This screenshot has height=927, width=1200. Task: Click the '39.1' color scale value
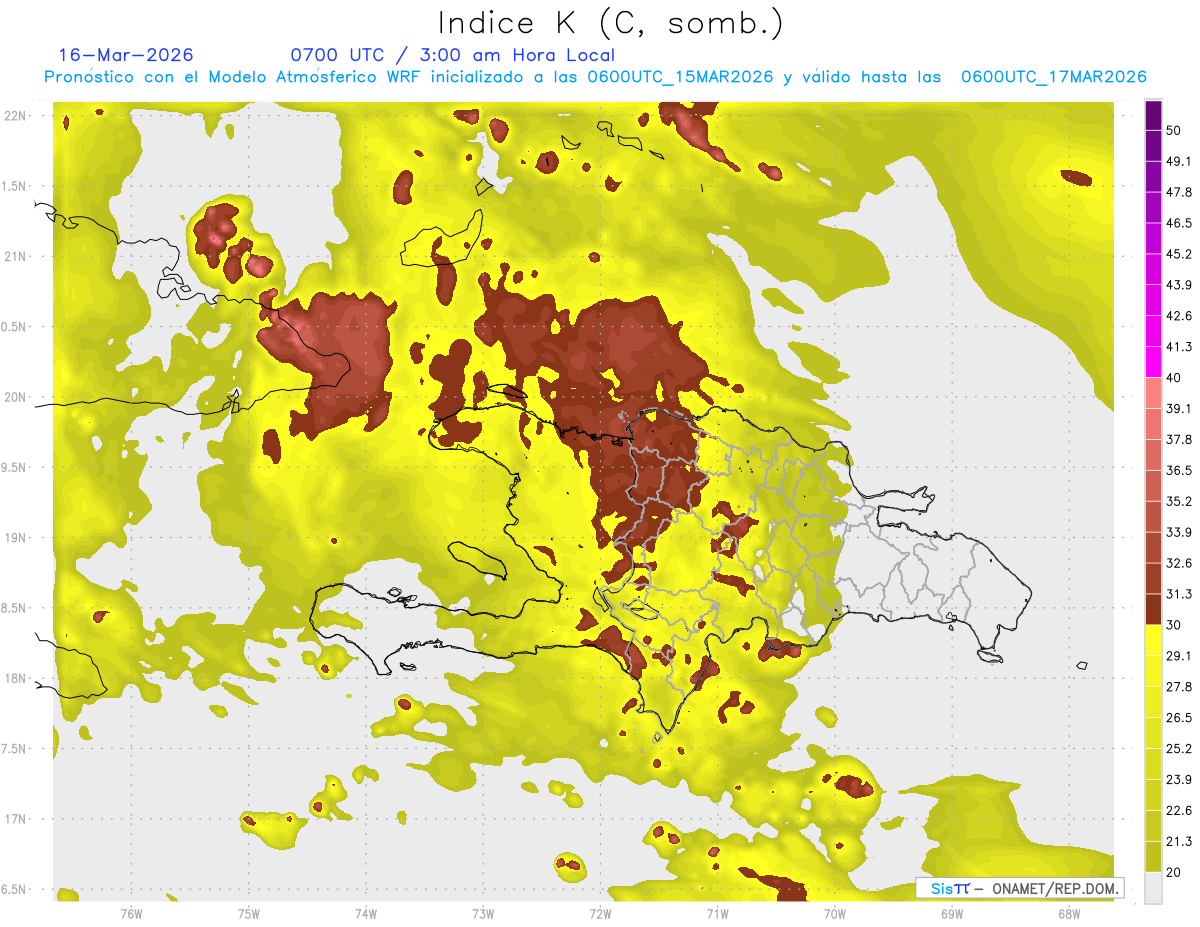(x=1178, y=408)
